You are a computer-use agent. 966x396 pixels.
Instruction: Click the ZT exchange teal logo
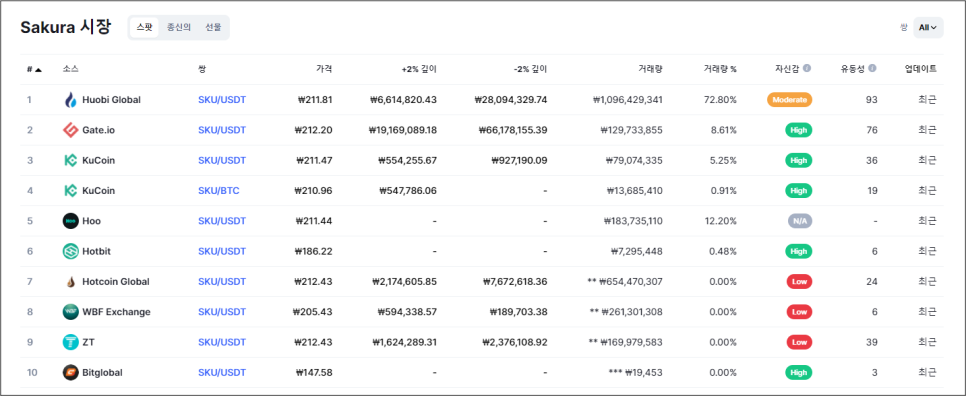[x=71, y=342]
